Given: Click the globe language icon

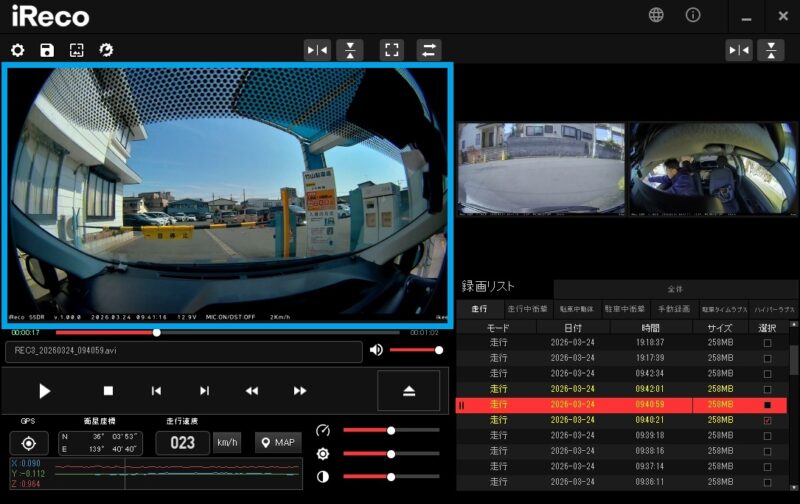Looking at the screenshot, I should 656,15.
